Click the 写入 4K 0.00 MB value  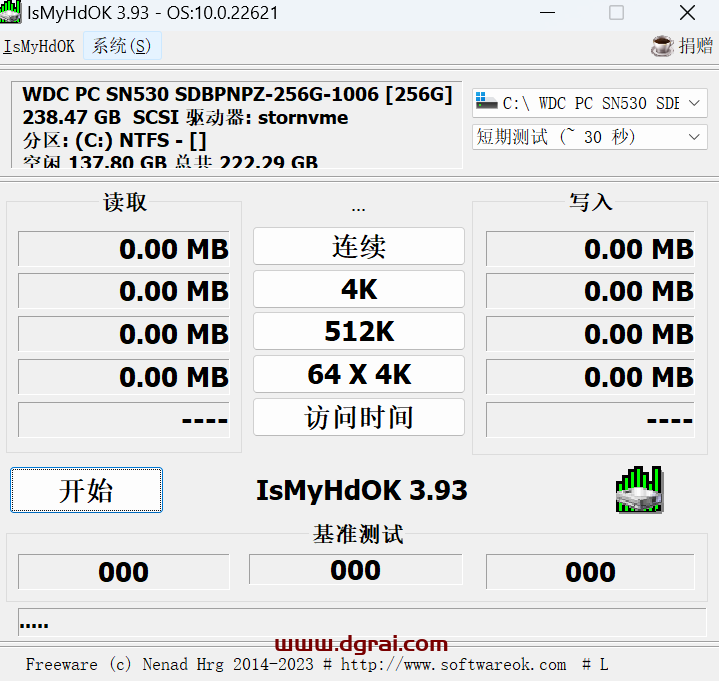[x=590, y=291]
